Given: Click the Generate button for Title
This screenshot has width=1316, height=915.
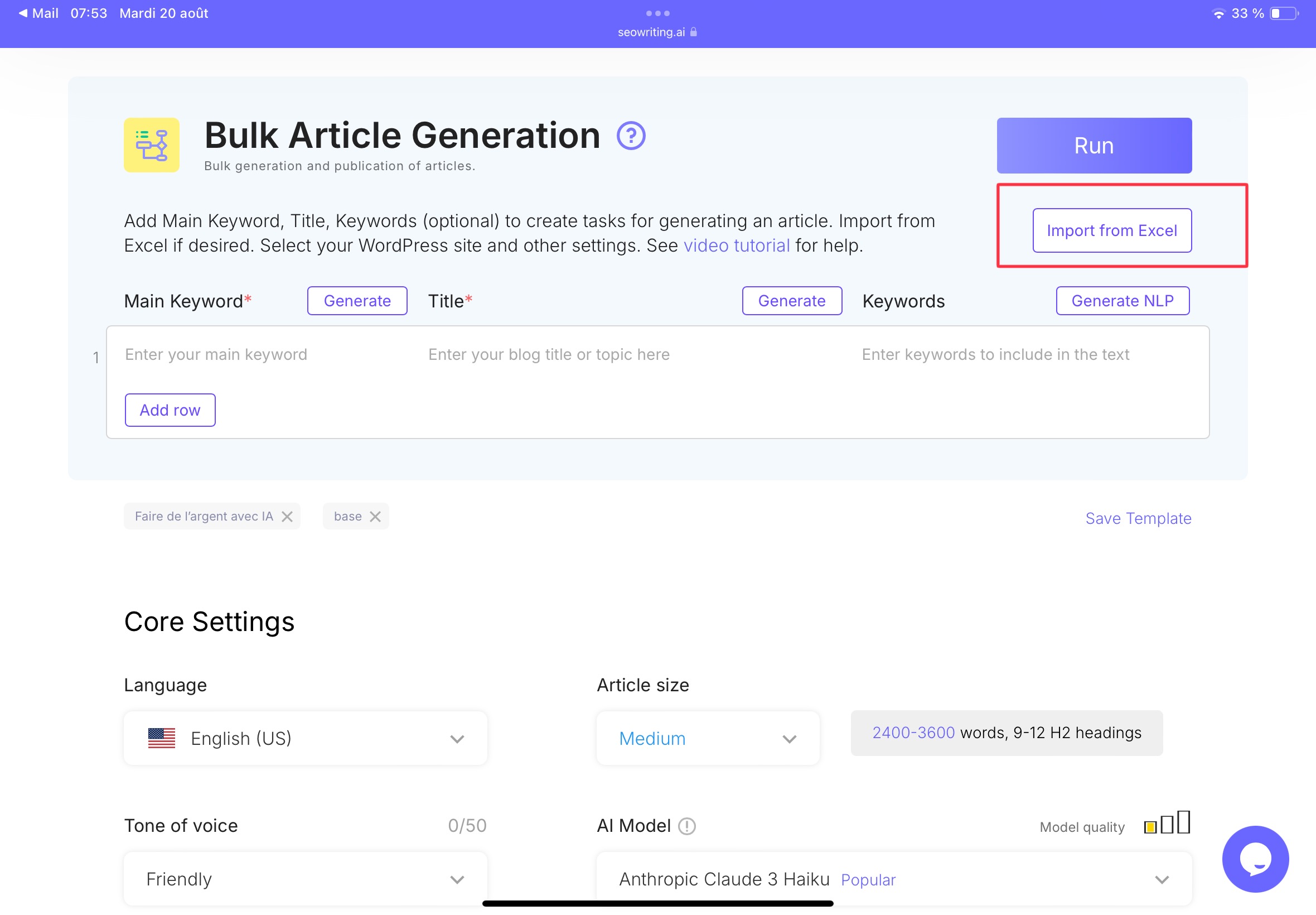Looking at the screenshot, I should pyautogui.click(x=792, y=300).
